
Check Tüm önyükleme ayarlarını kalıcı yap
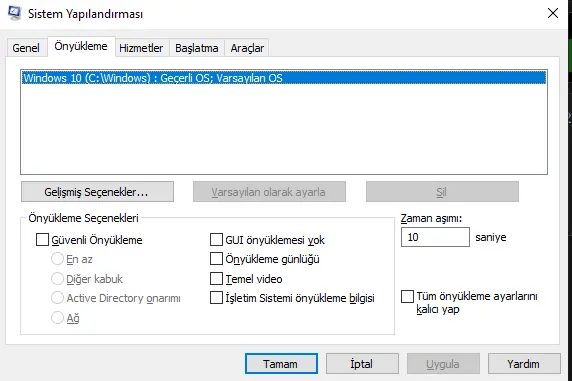(x=407, y=296)
